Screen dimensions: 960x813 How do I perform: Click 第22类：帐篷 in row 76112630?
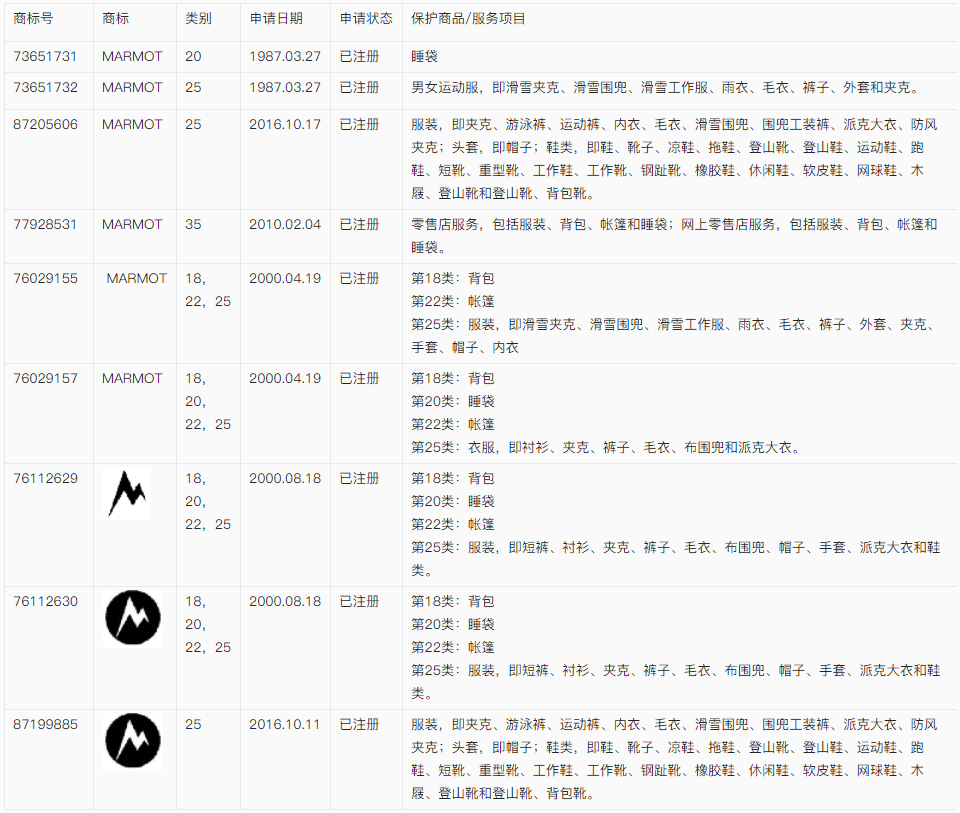(x=452, y=647)
